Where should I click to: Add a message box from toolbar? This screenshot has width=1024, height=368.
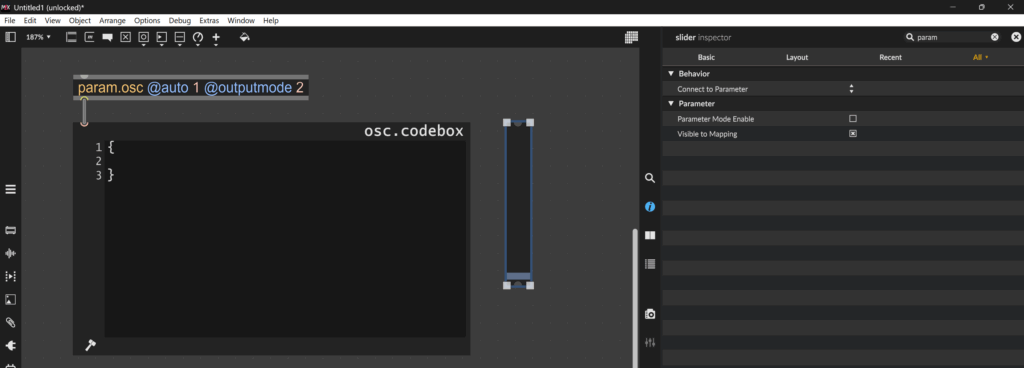point(89,37)
